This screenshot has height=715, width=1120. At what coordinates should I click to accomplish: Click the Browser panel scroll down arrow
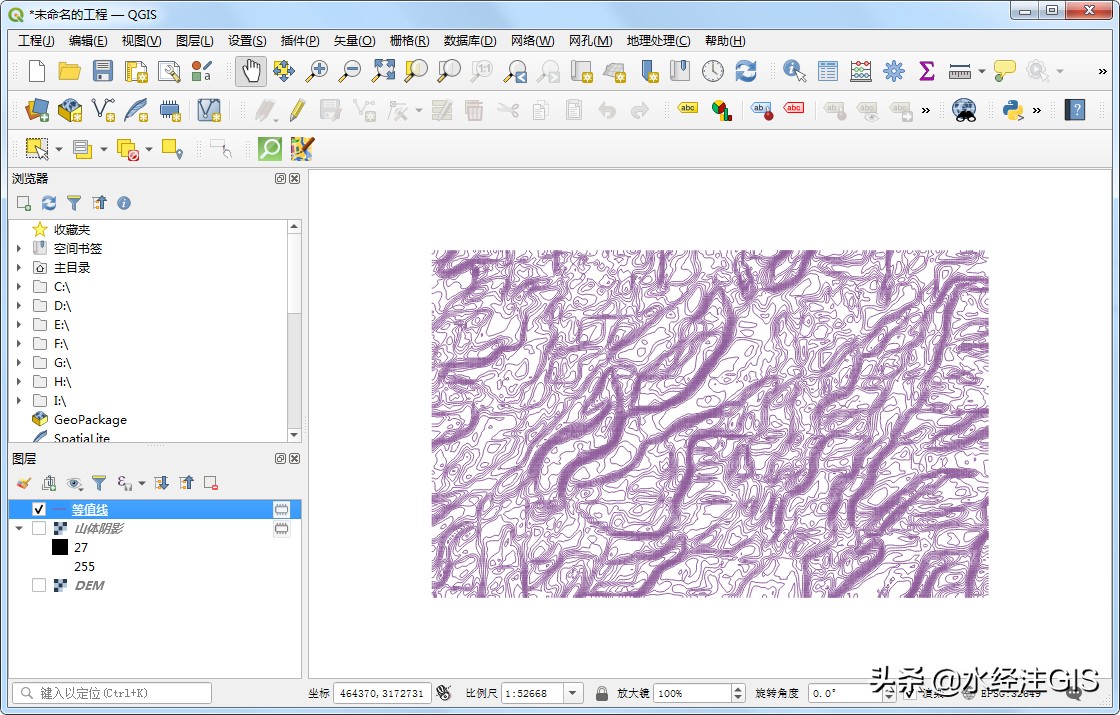[x=294, y=434]
